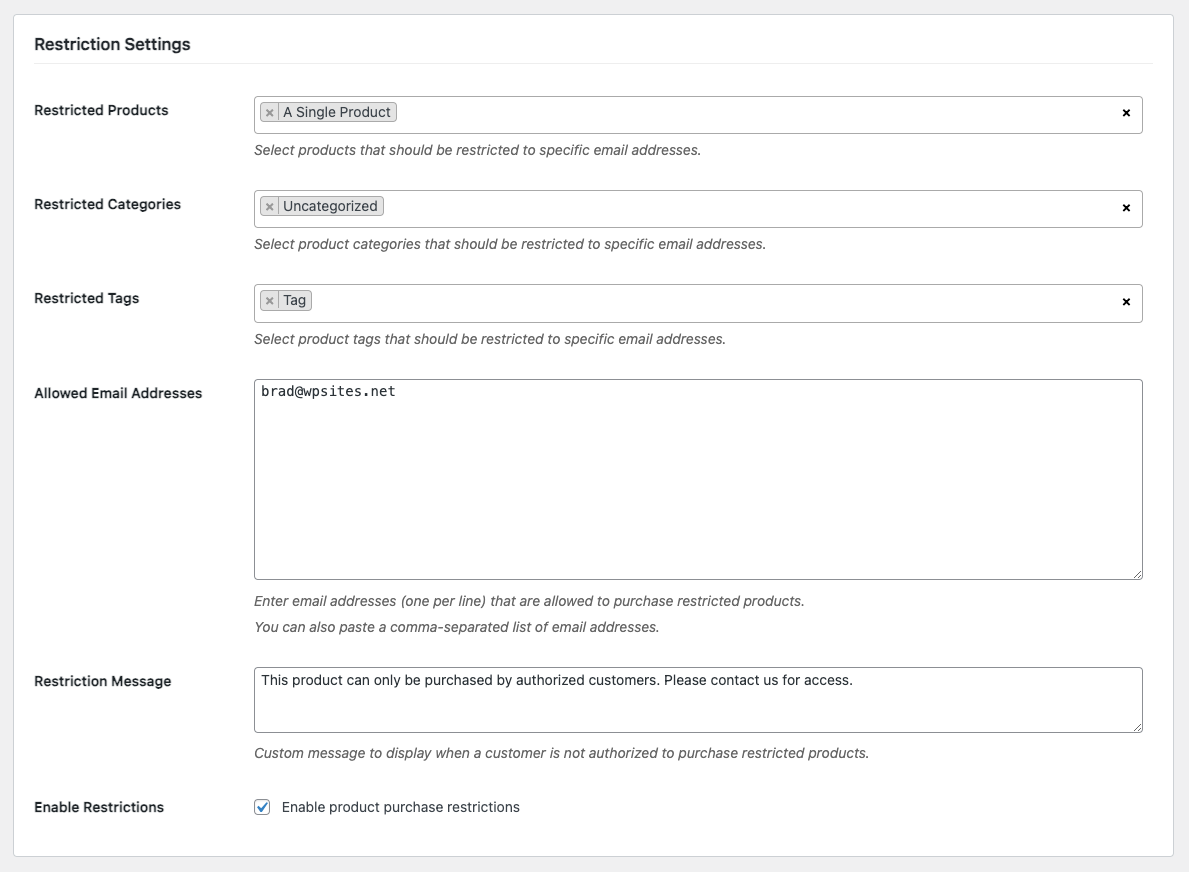Click the "Allowed Email Addresses" field label
The height and width of the screenshot is (872, 1189).
click(118, 393)
